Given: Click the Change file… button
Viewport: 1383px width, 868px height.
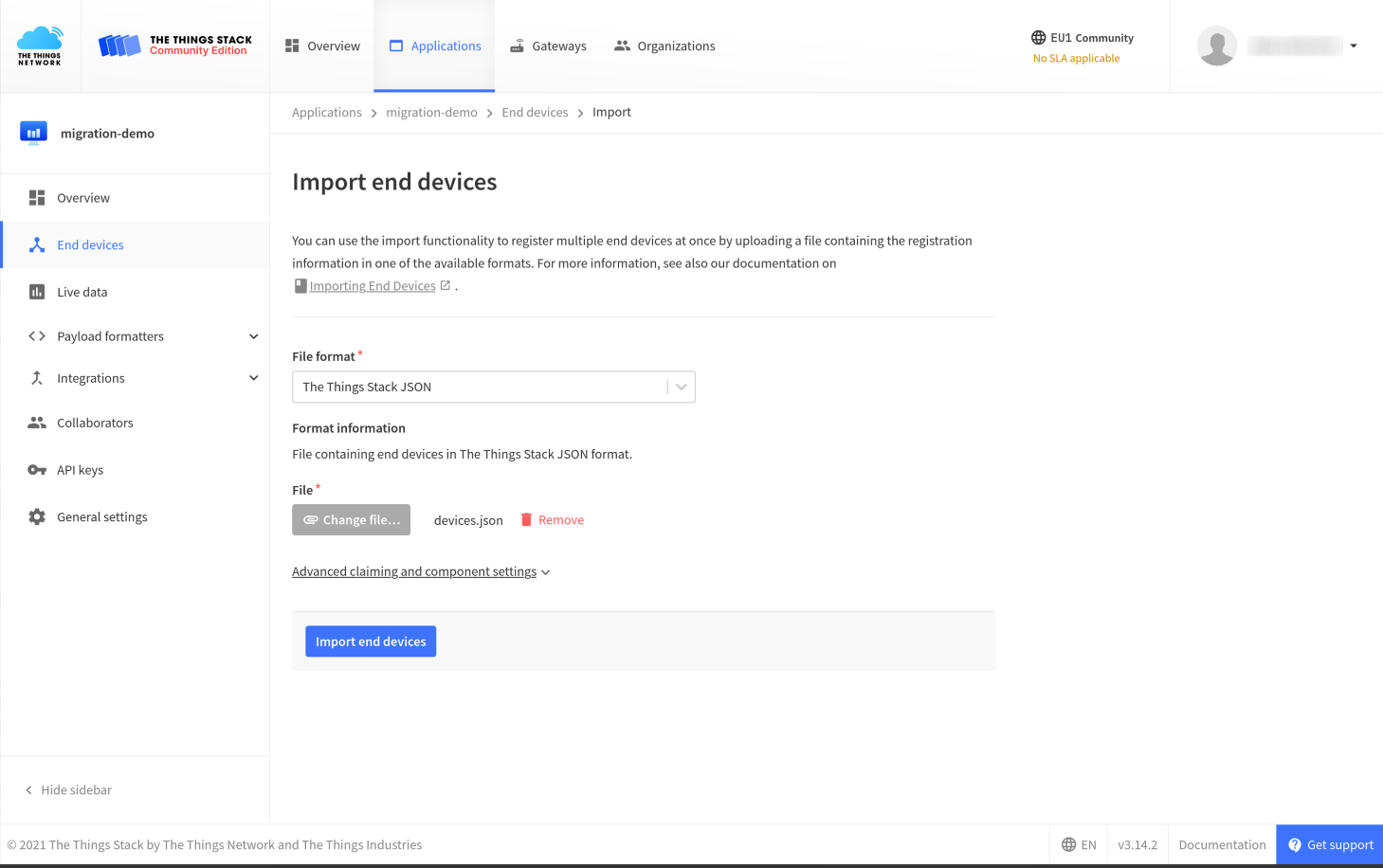Looking at the screenshot, I should (x=351, y=519).
